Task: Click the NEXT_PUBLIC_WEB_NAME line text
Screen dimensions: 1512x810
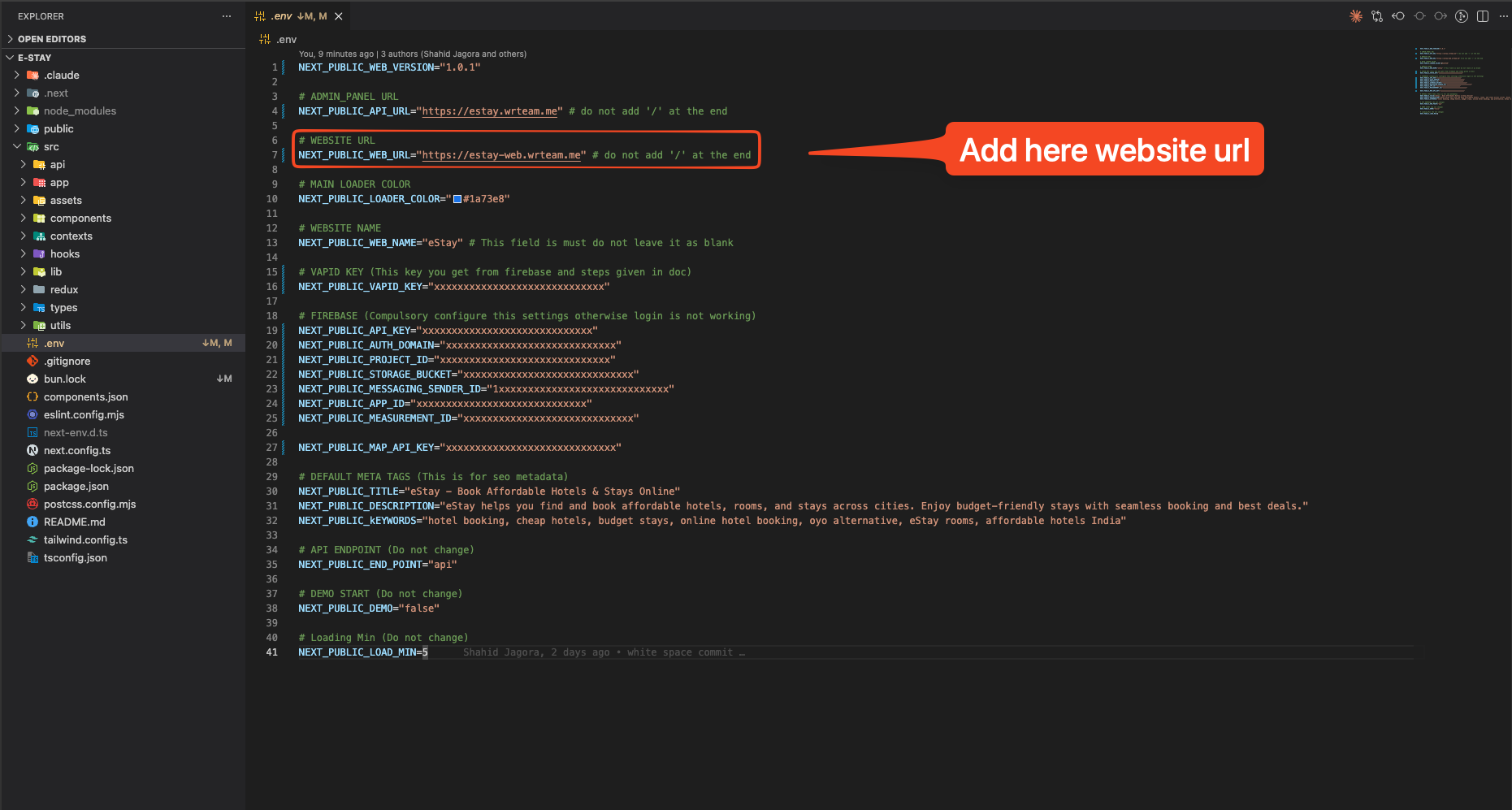Action: [515, 243]
